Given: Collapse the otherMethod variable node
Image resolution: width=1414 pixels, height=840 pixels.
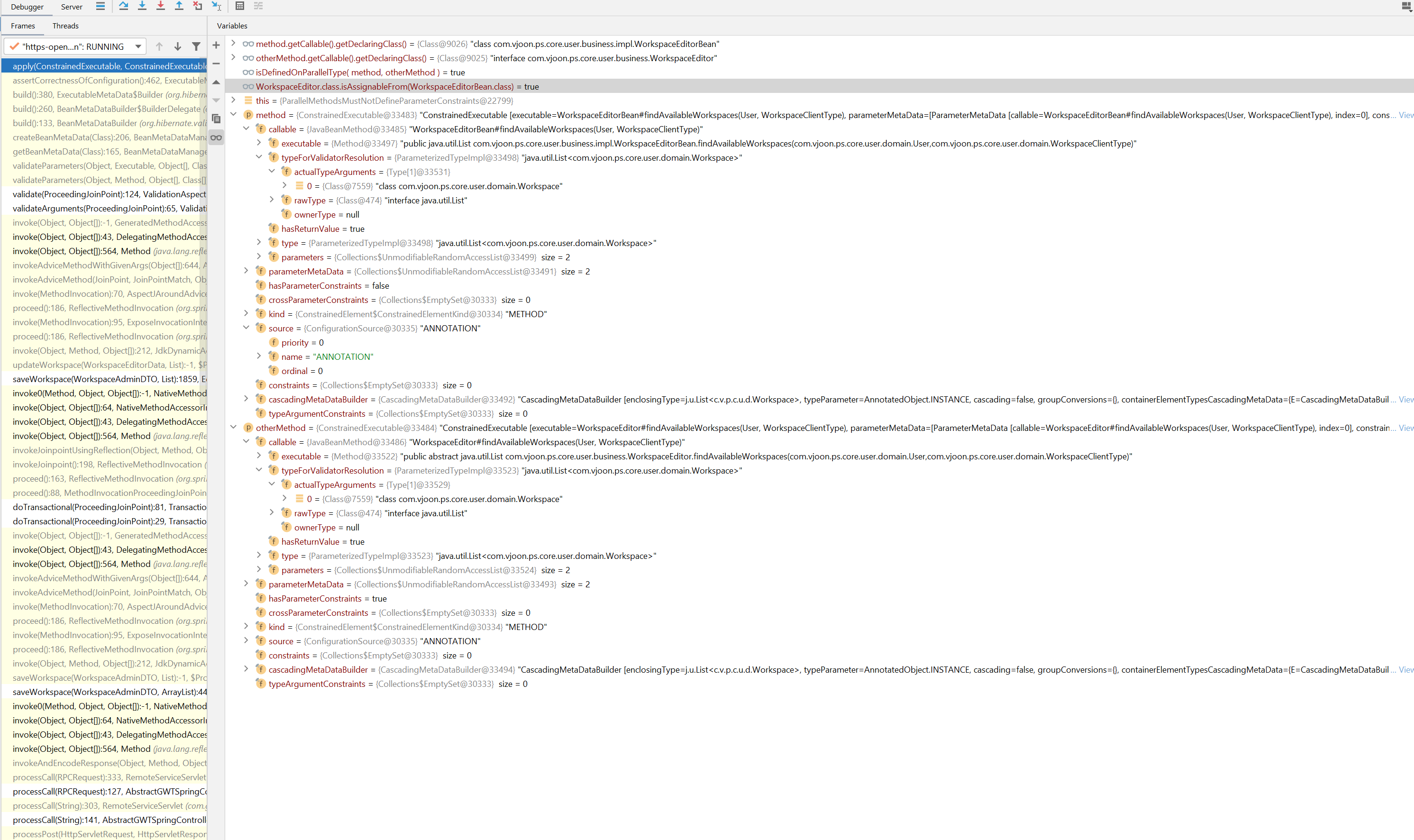Looking at the screenshot, I should 233,428.
